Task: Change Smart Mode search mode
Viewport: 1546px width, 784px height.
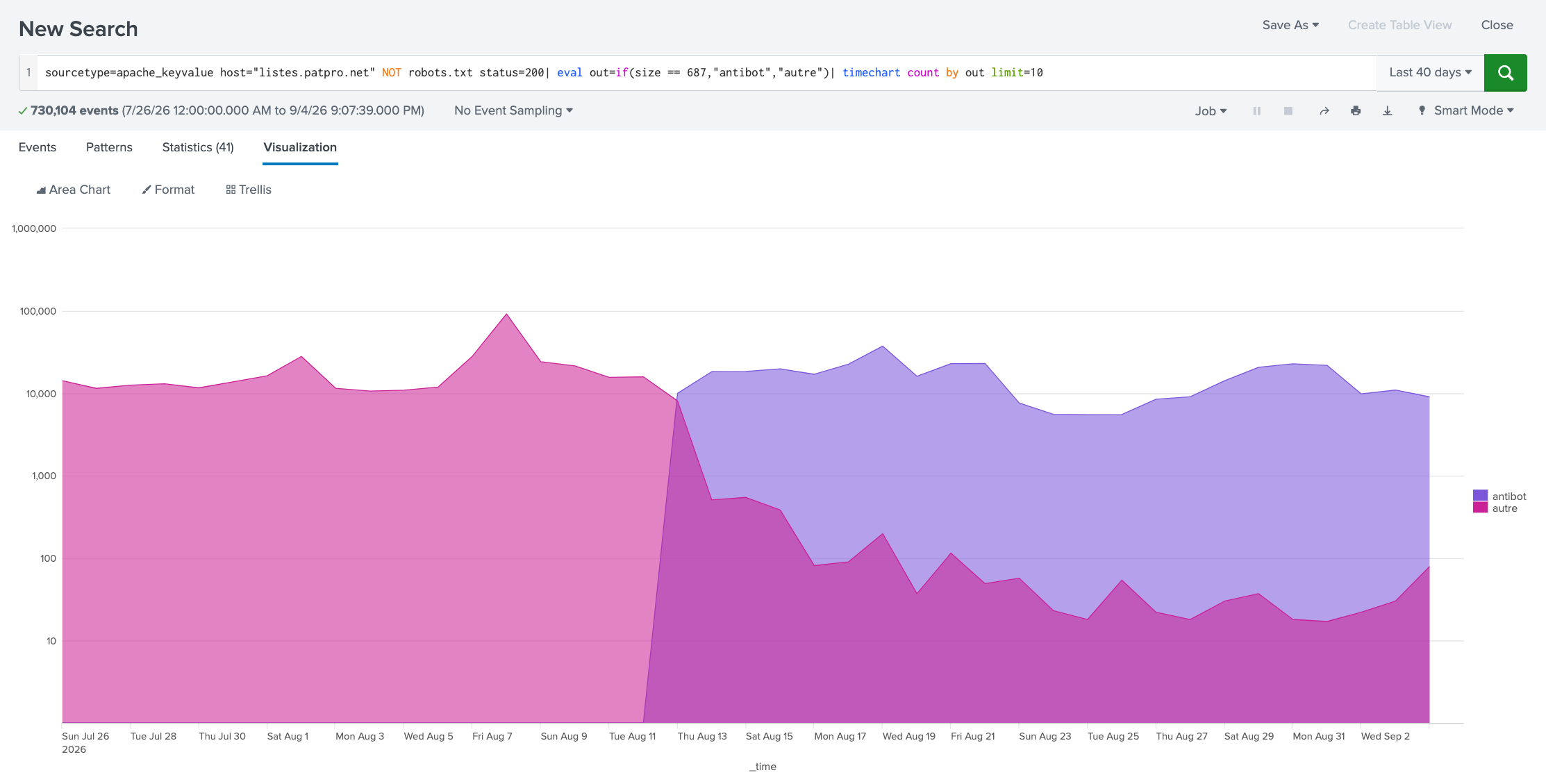Action: click(x=1466, y=110)
